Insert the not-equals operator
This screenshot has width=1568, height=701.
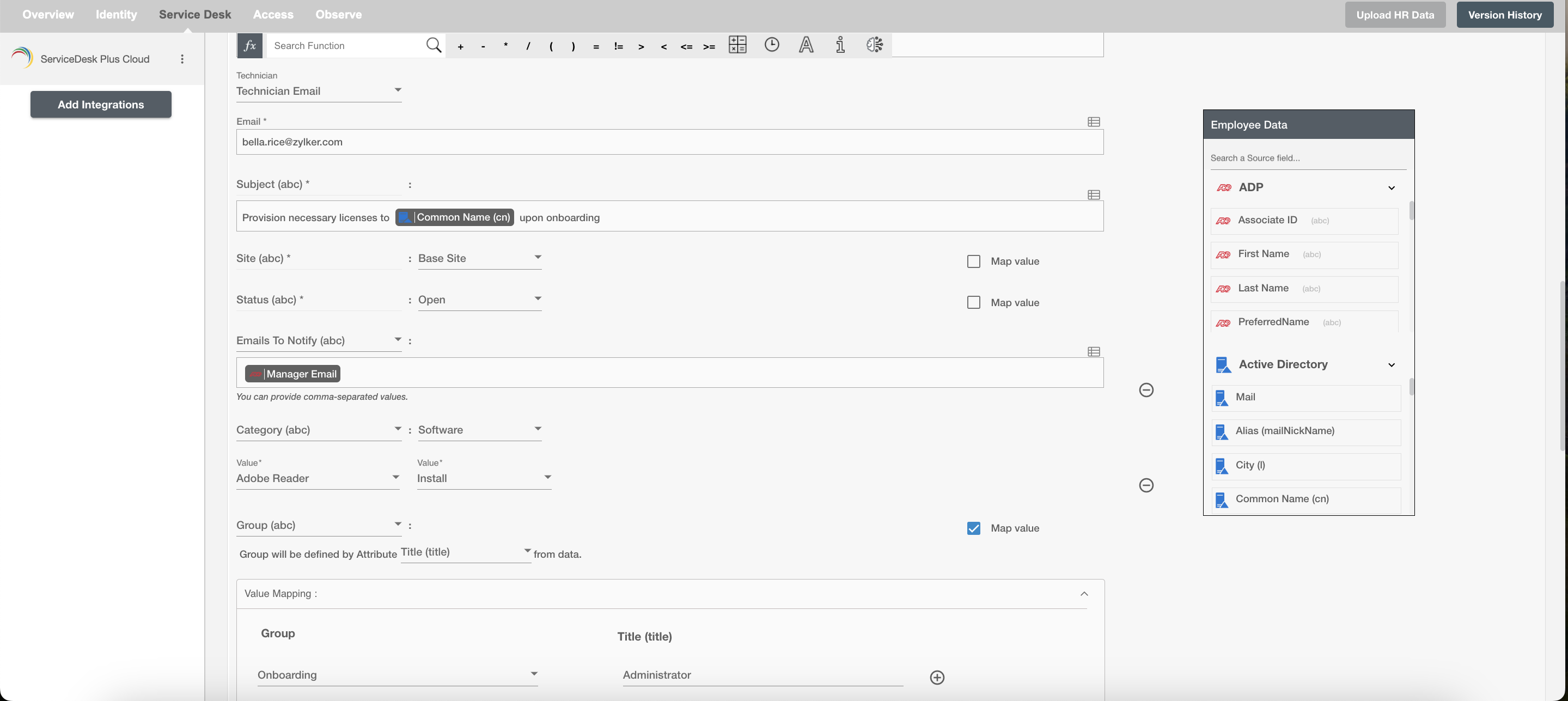[x=619, y=46]
